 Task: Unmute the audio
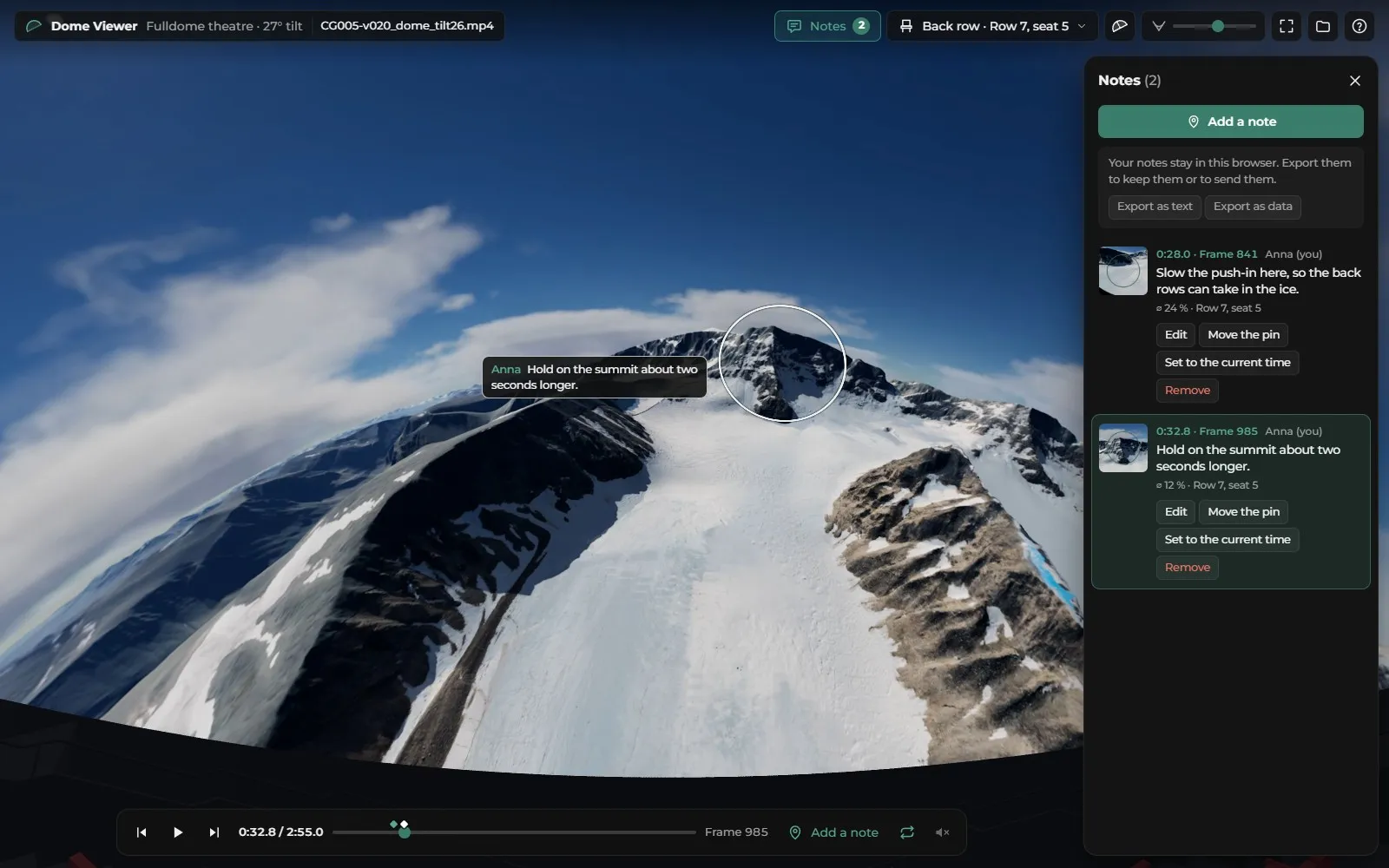tap(942, 832)
